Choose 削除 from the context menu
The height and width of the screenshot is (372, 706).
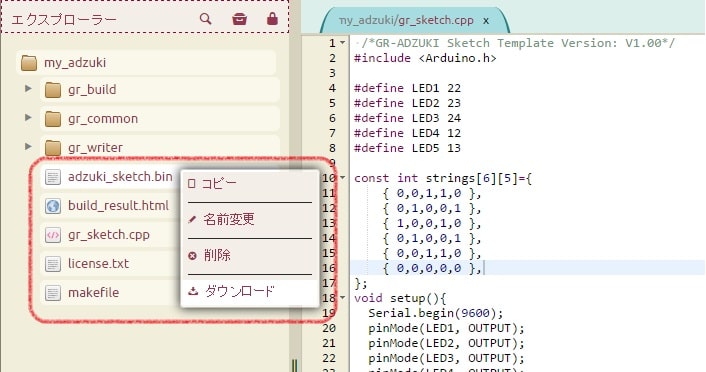(x=250, y=255)
